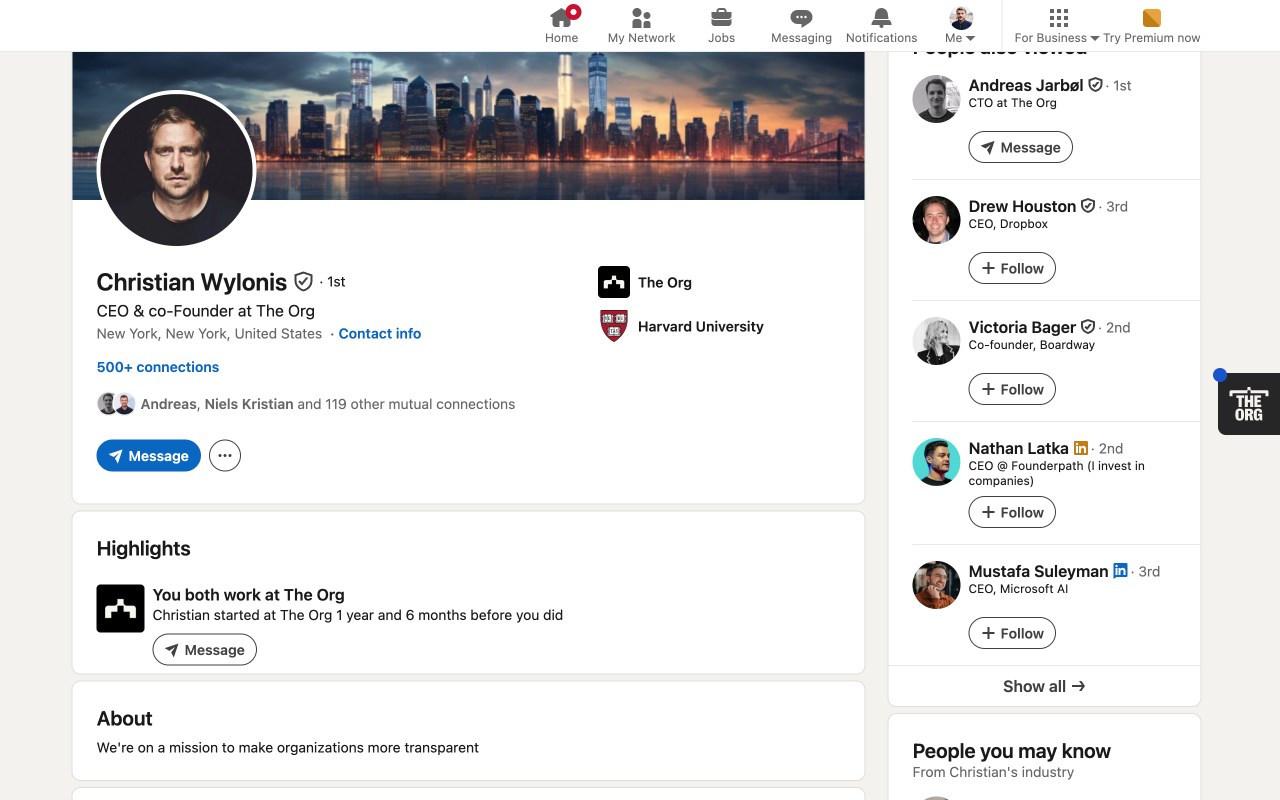Click The Org logo in Highlights
Screen dimensions: 1280x800
tap(121, 609)
